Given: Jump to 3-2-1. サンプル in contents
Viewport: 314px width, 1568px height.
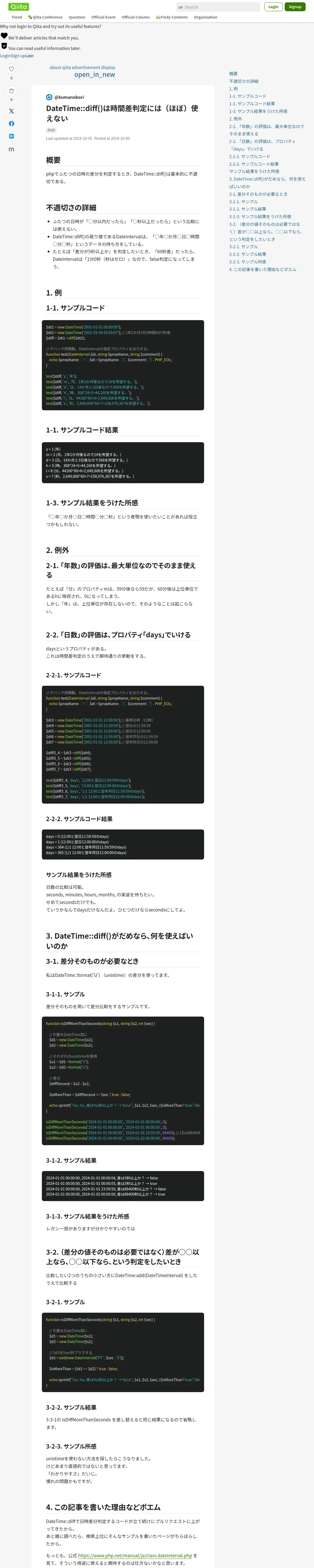Looking at the screenshot, I should coord(243,246).
